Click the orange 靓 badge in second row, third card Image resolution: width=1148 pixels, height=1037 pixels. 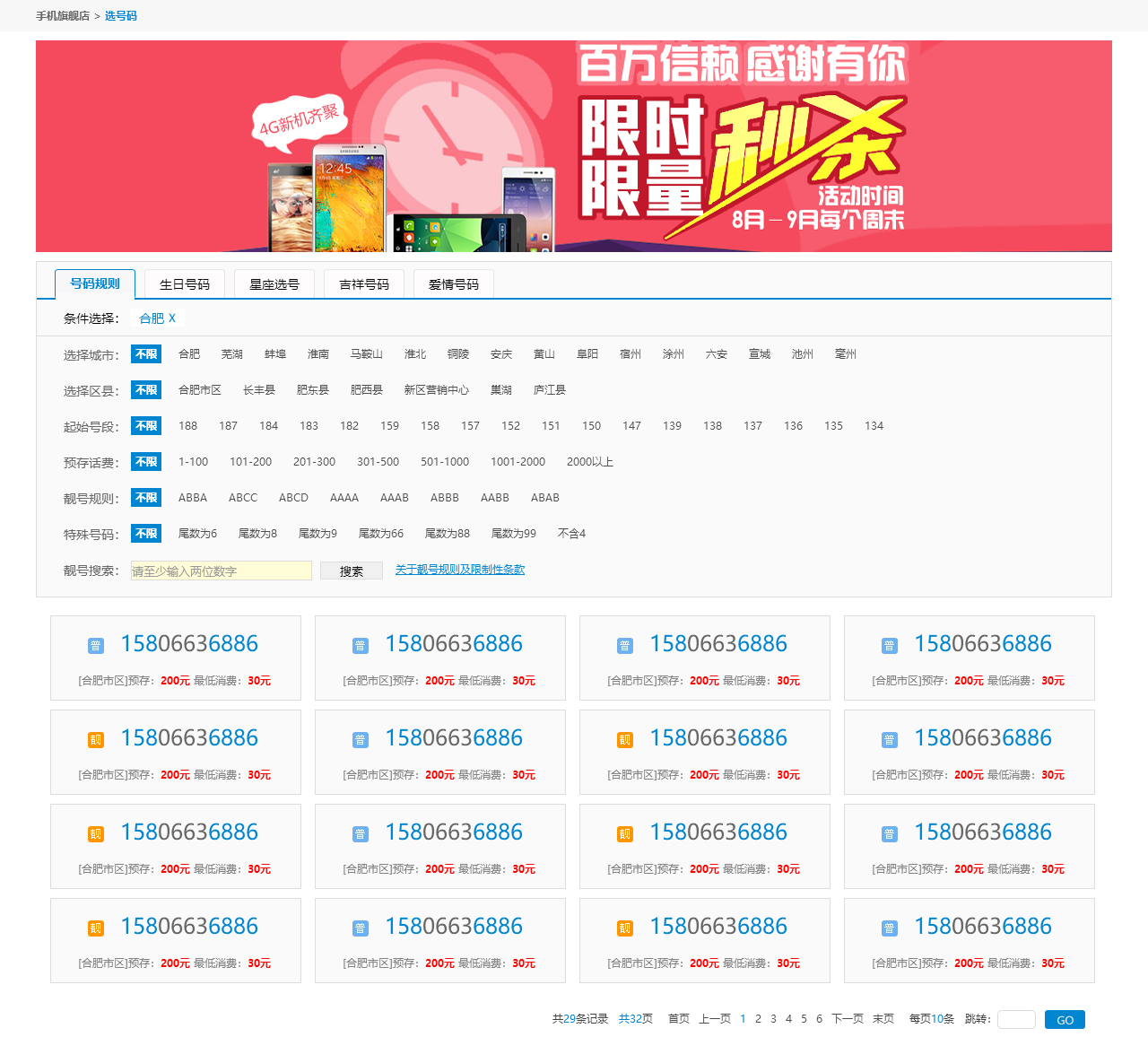coord(625,740)
